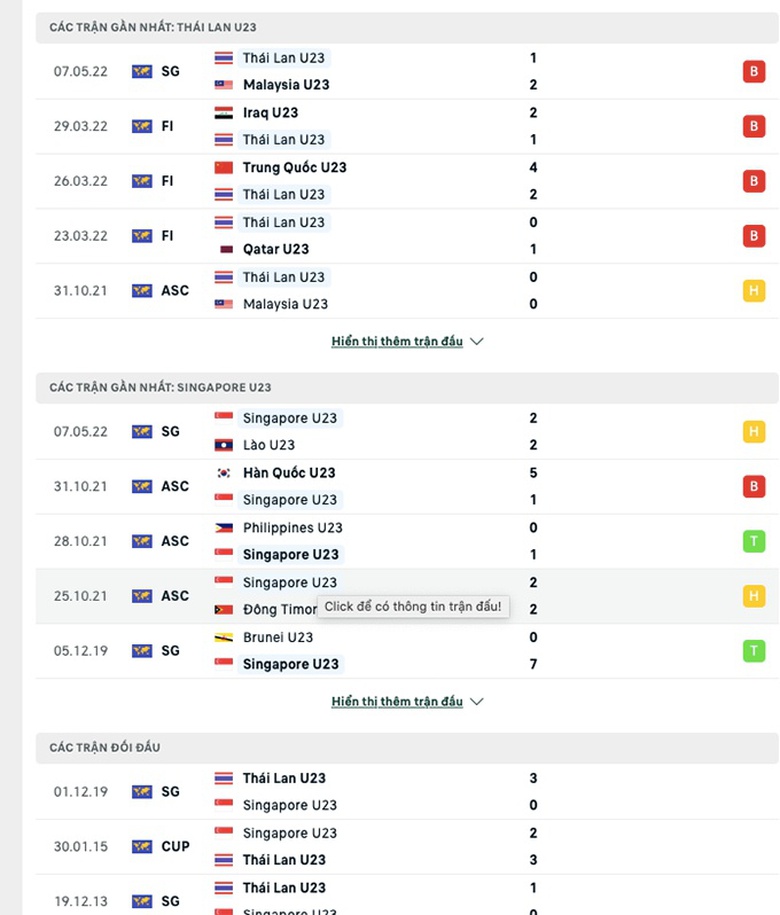The height and width of the screenshot is (915, 780).
Task: Open 'Hiển thị thêm trận đấu' under Thái Lan section
Action: 397,341
